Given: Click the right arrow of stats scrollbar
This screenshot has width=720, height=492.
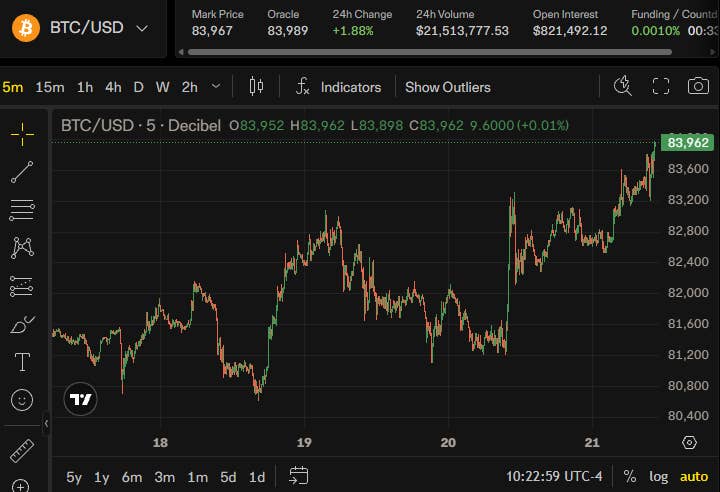Looking at the screenshot, I should click(x=713, y=52).
